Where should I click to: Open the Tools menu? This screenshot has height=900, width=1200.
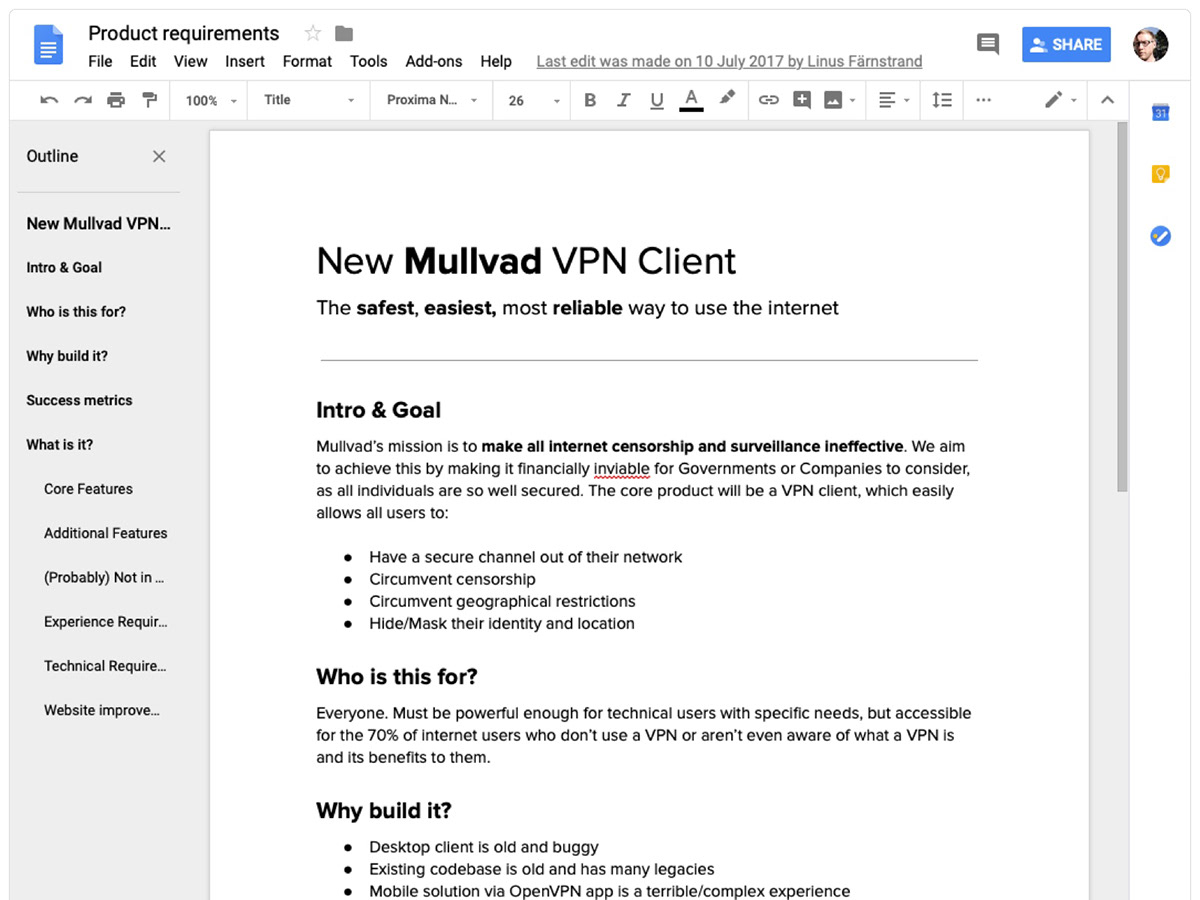[368, 61]
